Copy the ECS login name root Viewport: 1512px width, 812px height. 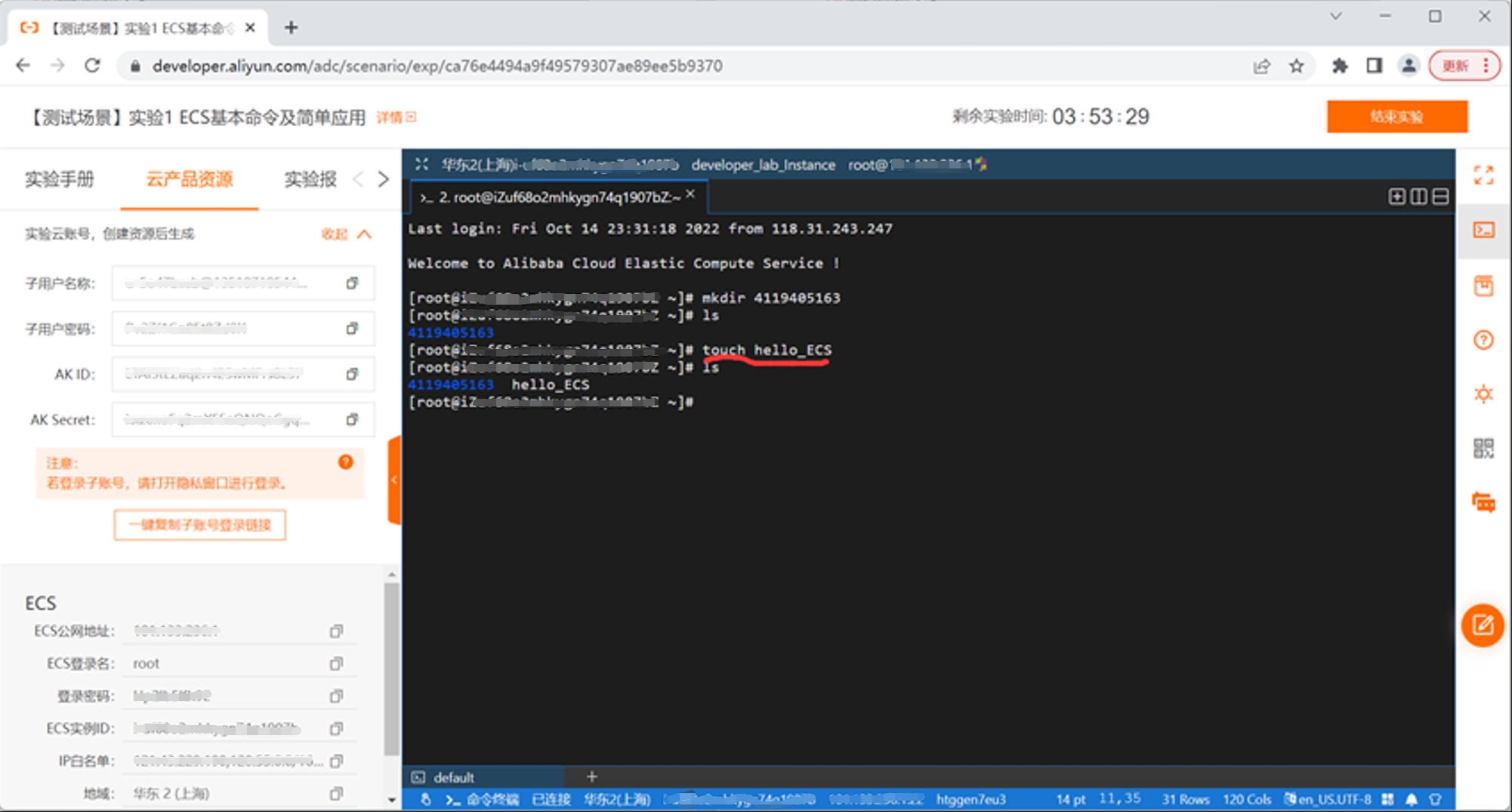336,663
